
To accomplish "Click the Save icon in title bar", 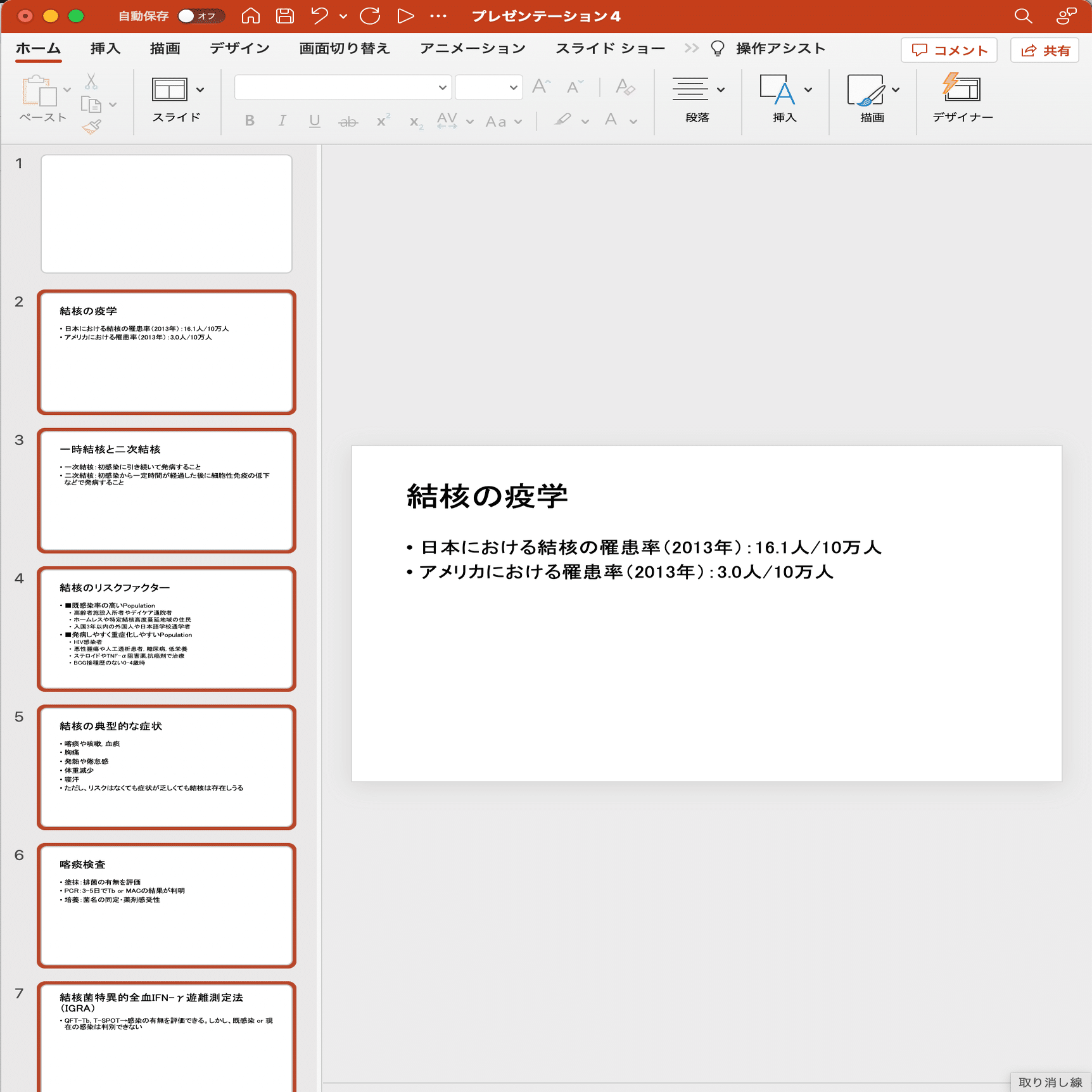I will [285, 16].
